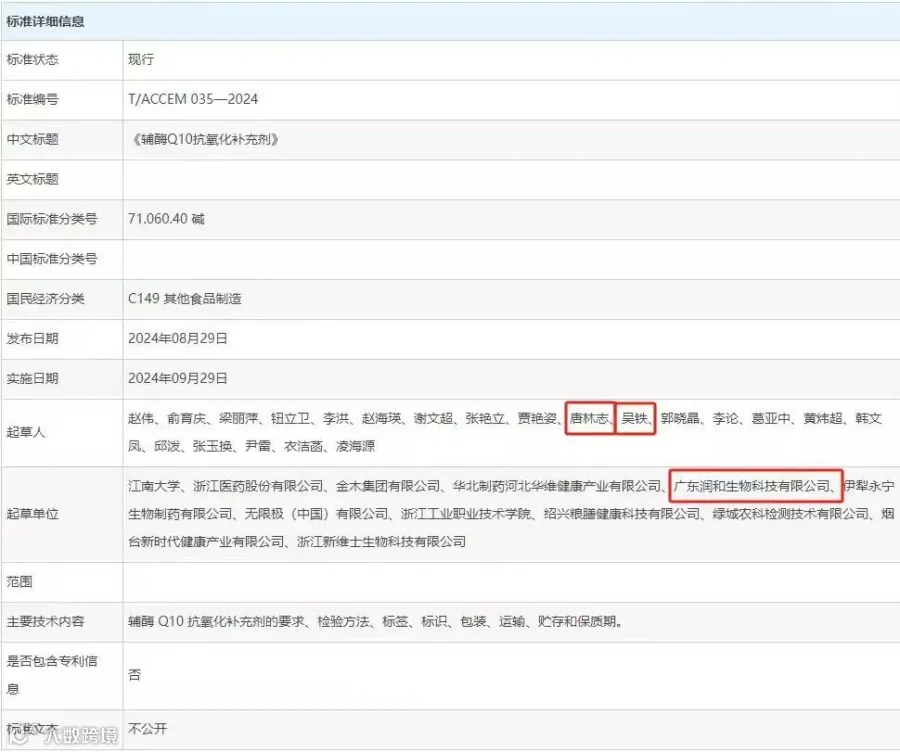Click the 是否包含专利信息 label
The image size is (900, 752).
(52, 675)
